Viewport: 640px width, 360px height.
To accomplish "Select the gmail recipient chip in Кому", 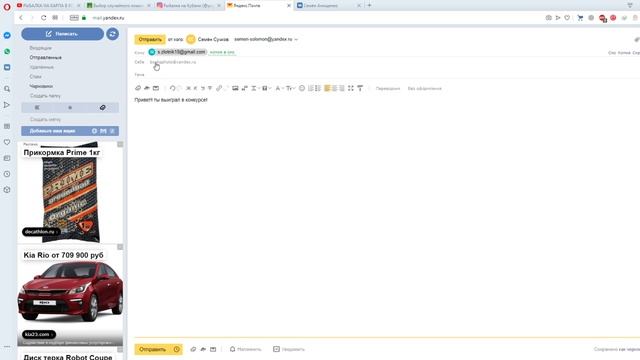I will pos(177,52).
